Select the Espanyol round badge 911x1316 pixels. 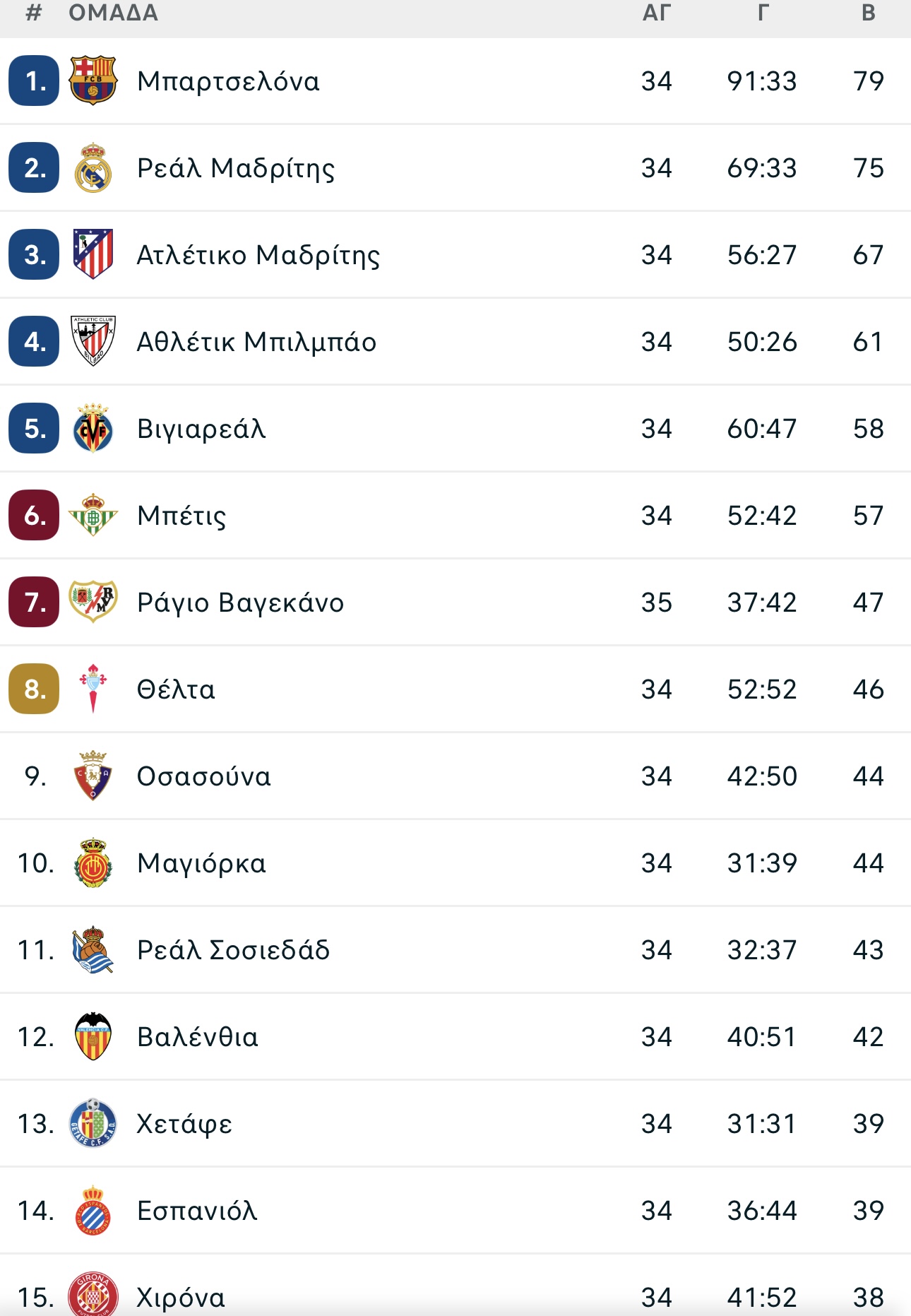[93, 1210]
